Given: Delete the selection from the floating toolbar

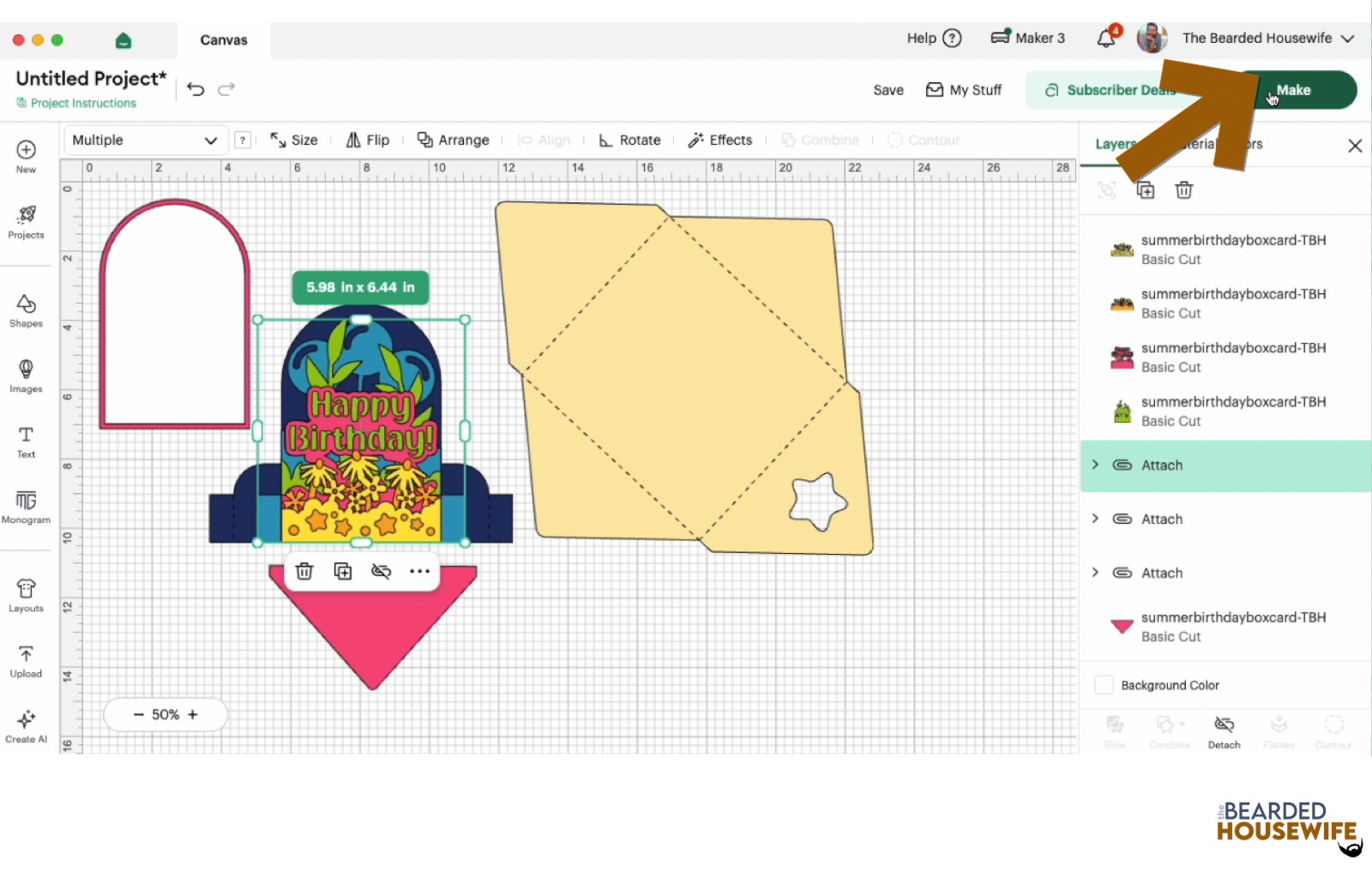Looking at the screenshot, I should (304, 571).
